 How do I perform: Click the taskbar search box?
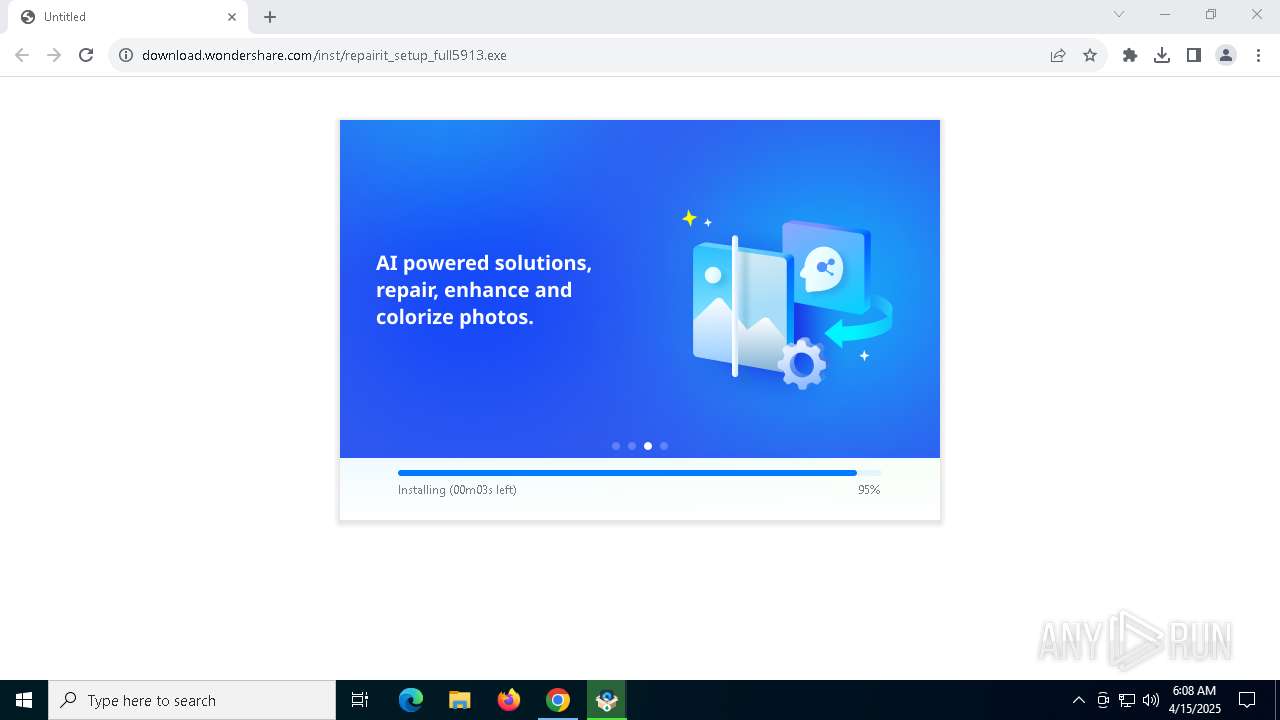point(192,700)
